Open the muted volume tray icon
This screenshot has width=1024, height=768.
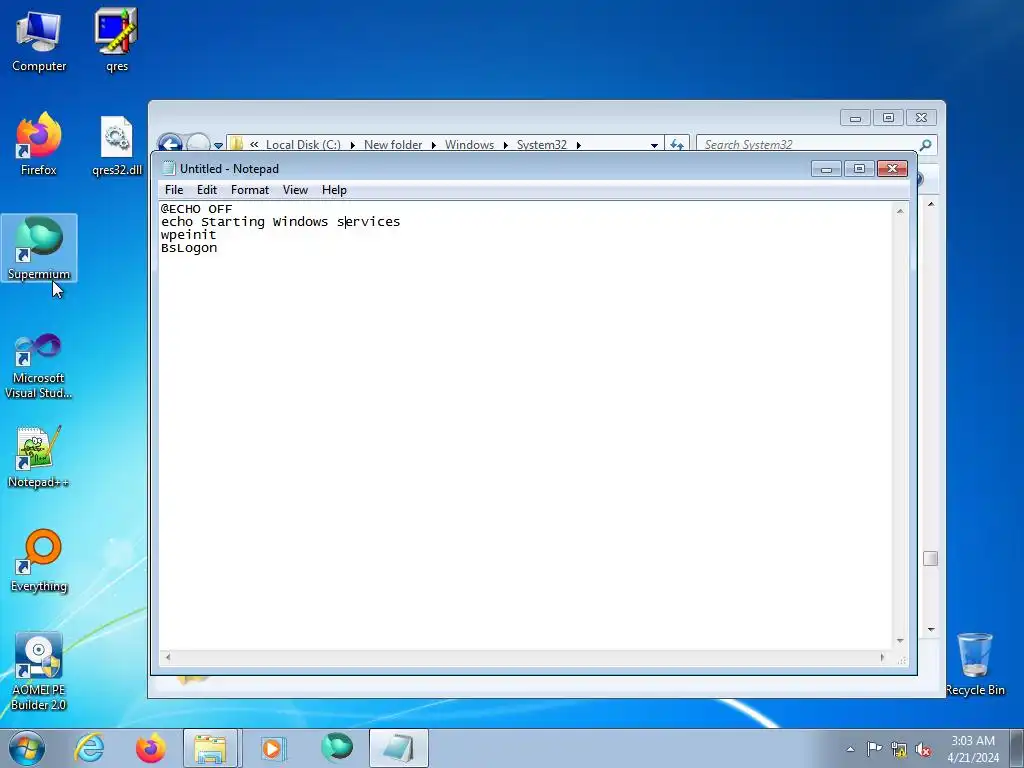pos(923,749)
